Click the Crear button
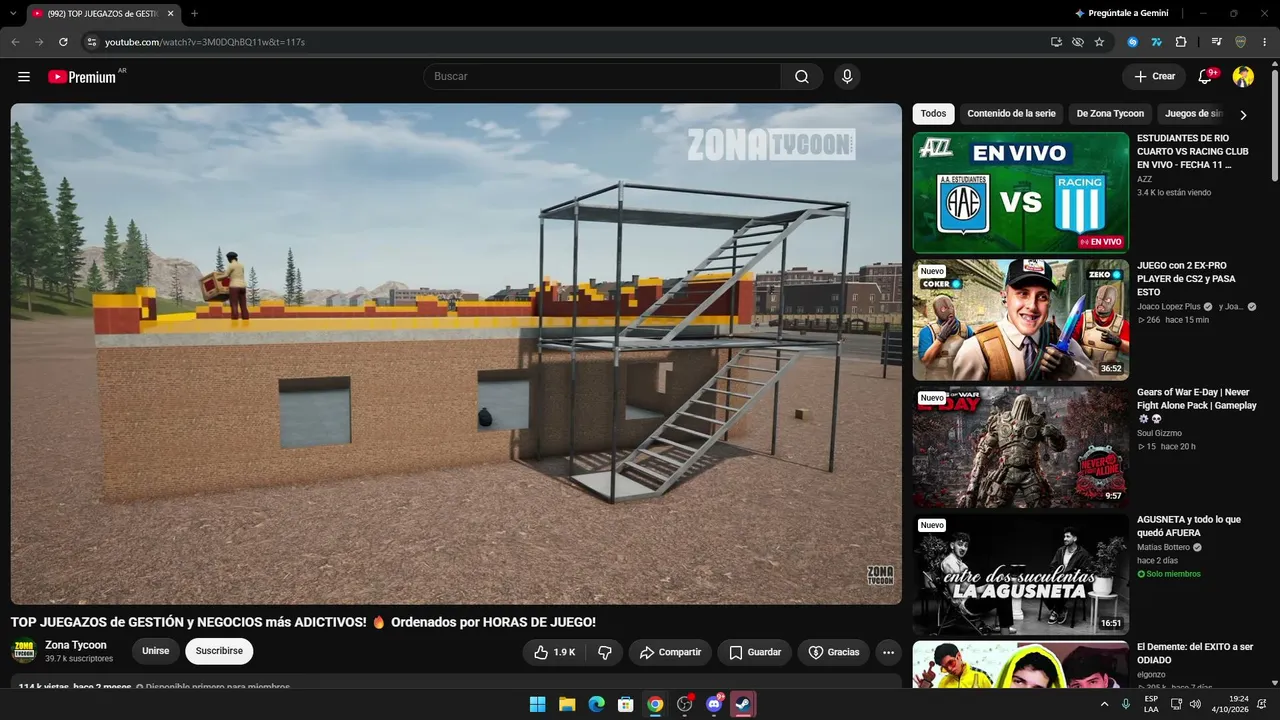 click(1154, 77)
